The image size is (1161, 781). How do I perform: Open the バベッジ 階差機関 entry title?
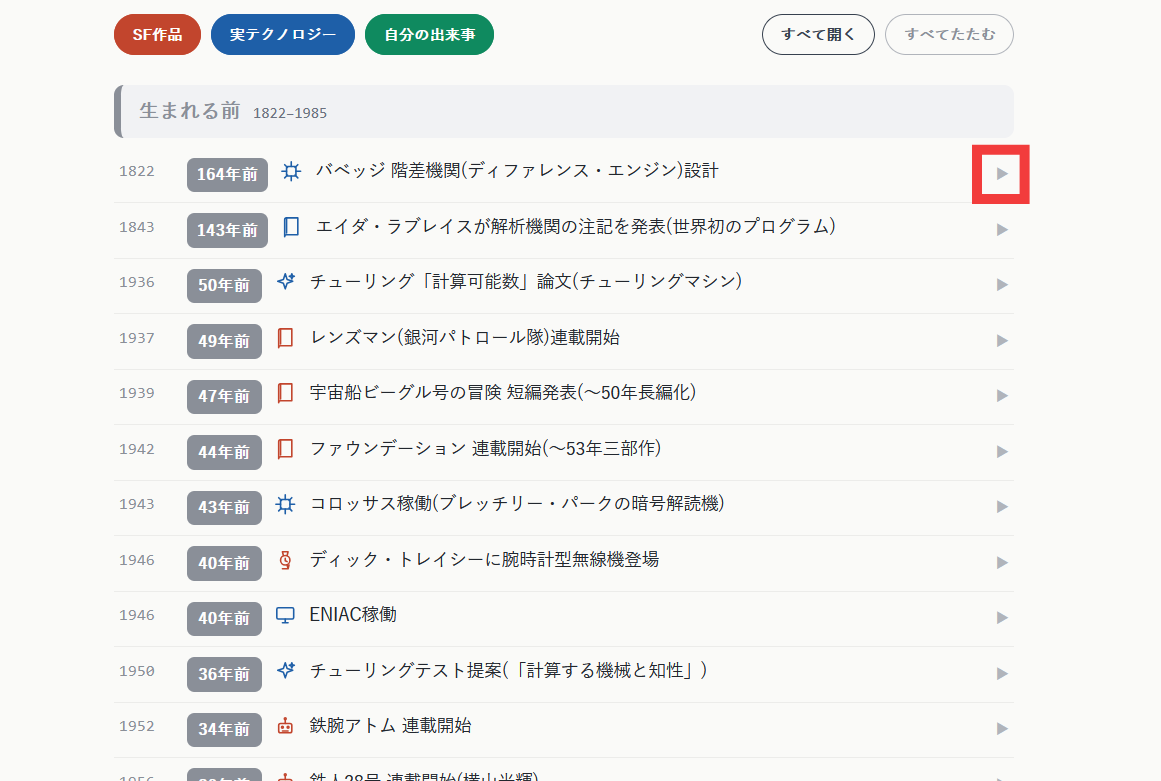(x=517, y=171)
